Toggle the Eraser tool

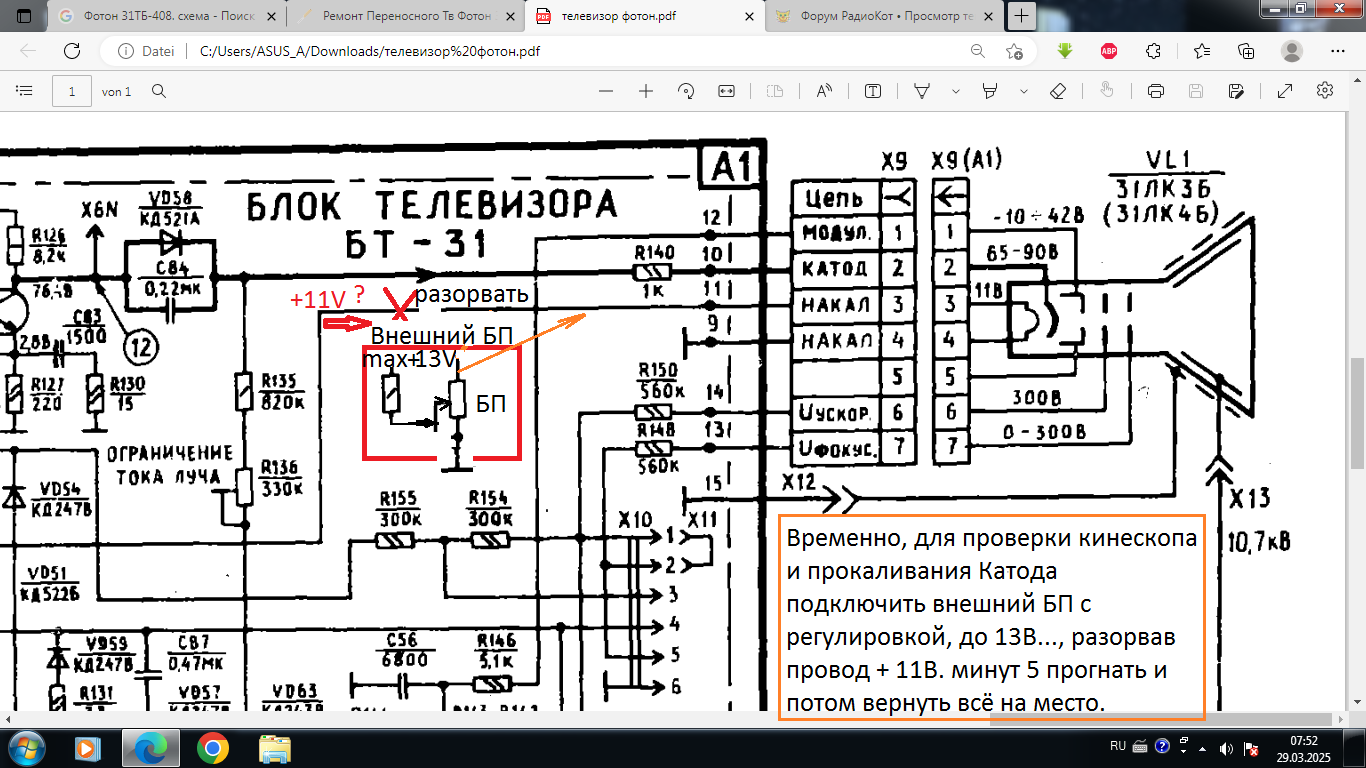(x=1059, y=91)
